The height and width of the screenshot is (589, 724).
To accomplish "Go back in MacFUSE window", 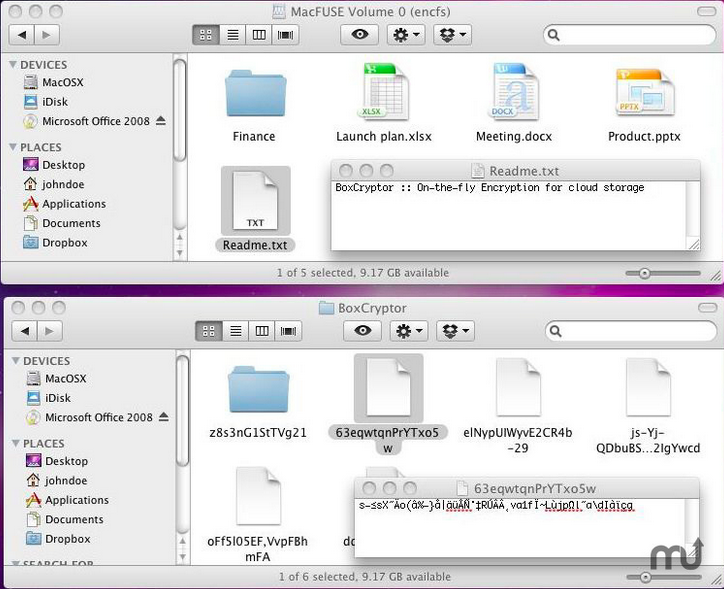I will (22, 35).
